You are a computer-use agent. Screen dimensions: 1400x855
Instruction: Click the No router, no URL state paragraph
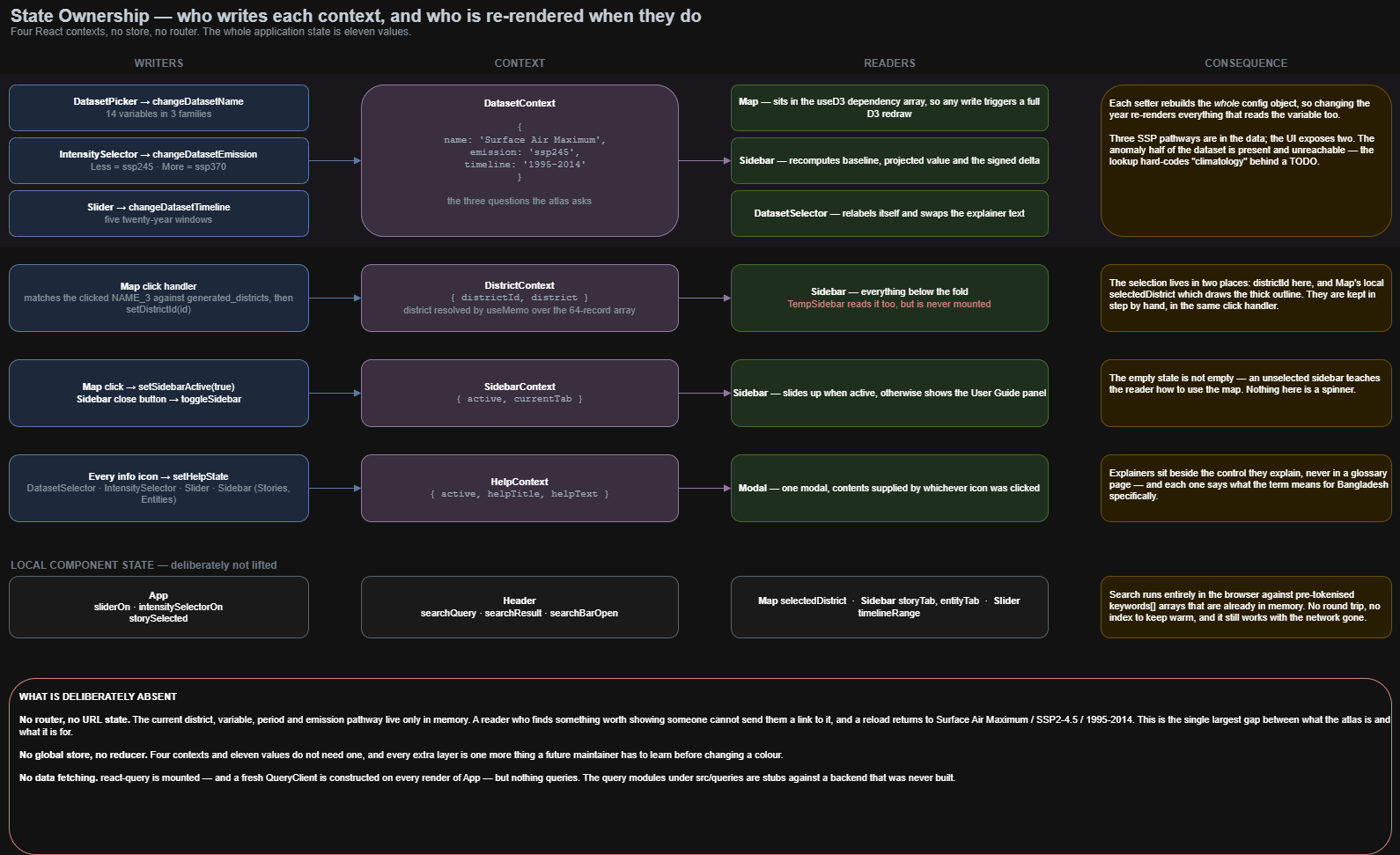[x=704, y=726]
